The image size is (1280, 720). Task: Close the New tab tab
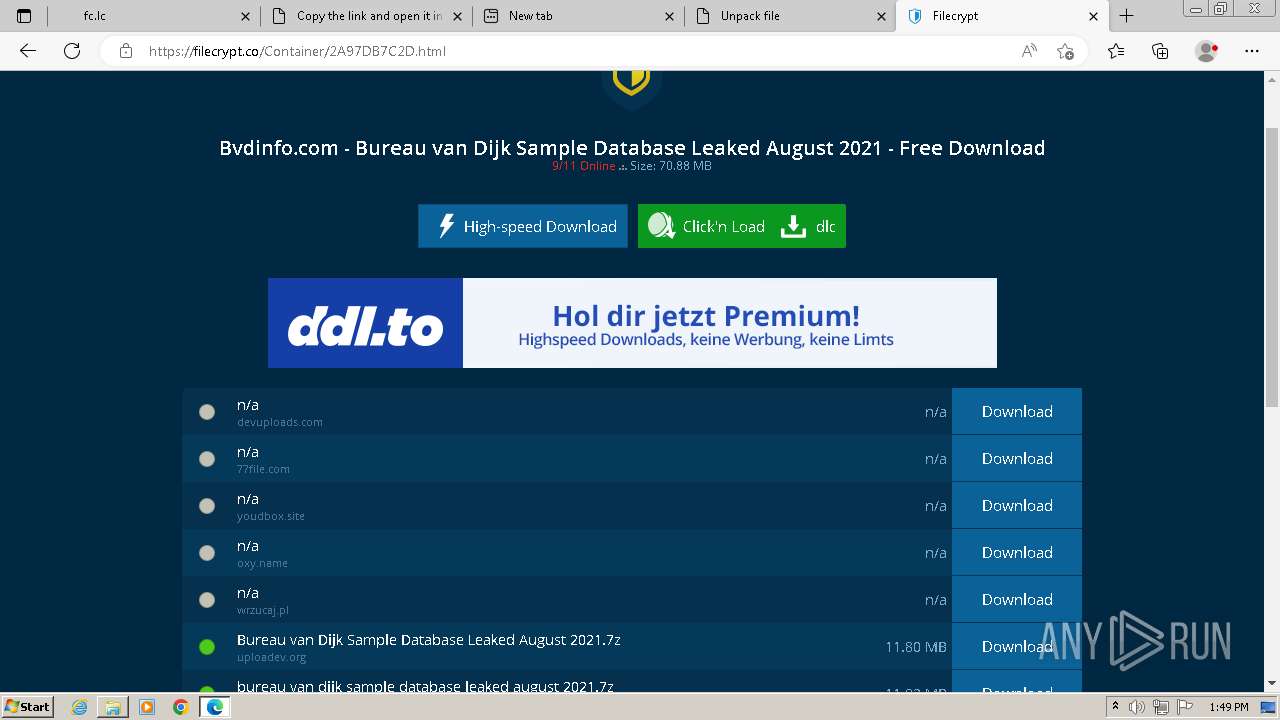click(670, 16)
